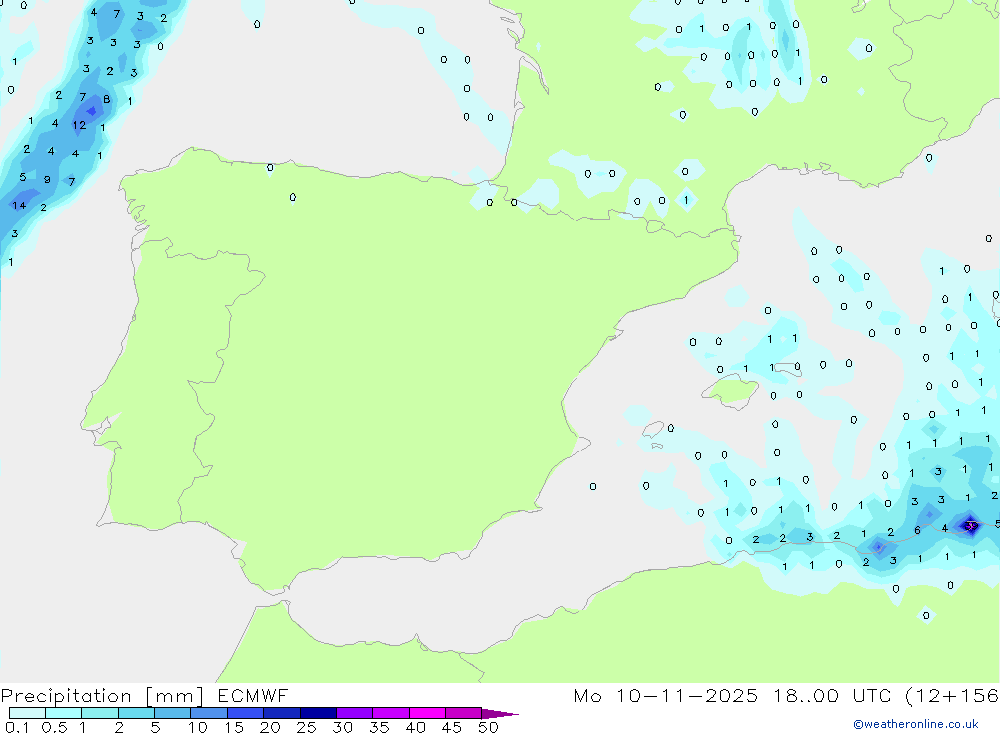The image size is (1000, 733).
Task: Click the '0.5' legend scale label
Action: click(x=54, y=727)
